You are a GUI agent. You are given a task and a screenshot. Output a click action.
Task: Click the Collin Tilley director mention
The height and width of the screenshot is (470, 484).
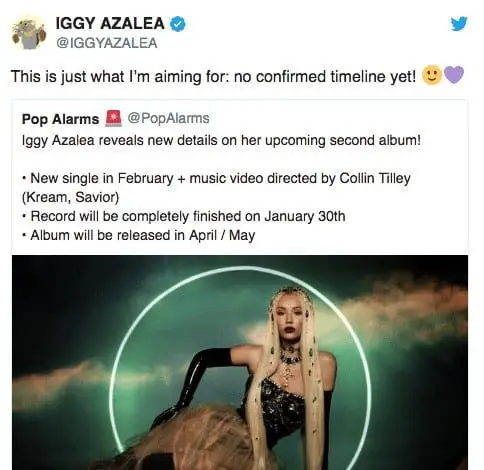click(x=375, y=178)
